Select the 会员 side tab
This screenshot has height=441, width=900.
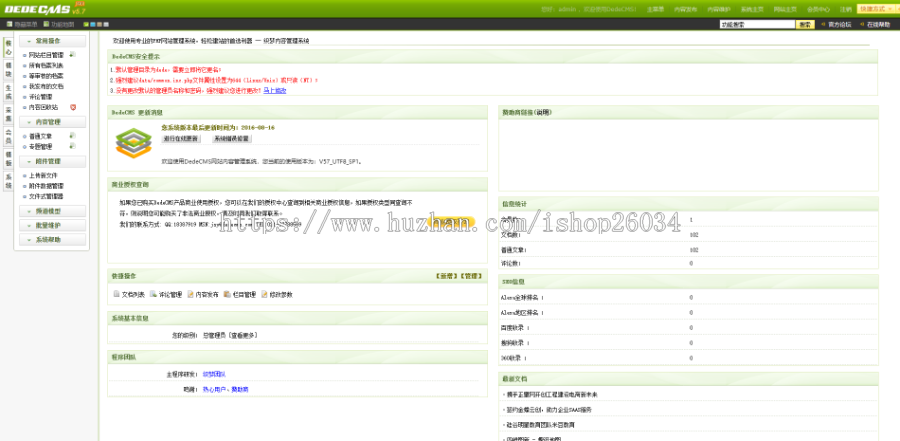(8, 136)
